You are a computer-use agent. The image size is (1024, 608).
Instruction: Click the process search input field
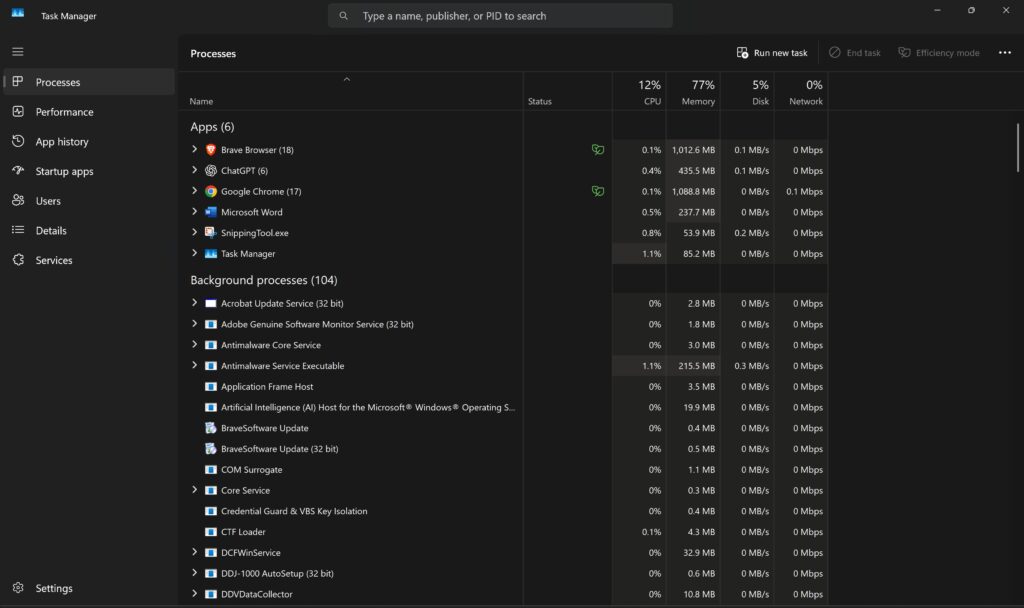(500, 16)
